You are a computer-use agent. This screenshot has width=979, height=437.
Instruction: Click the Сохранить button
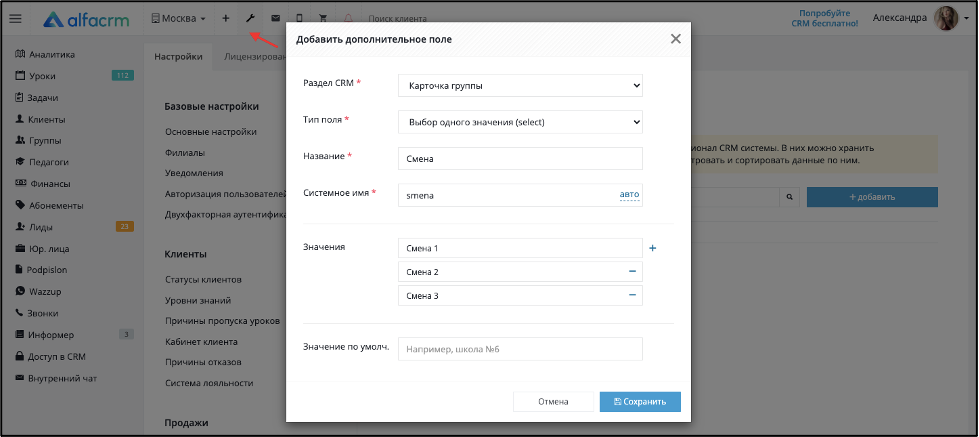(x=640, y=401)
